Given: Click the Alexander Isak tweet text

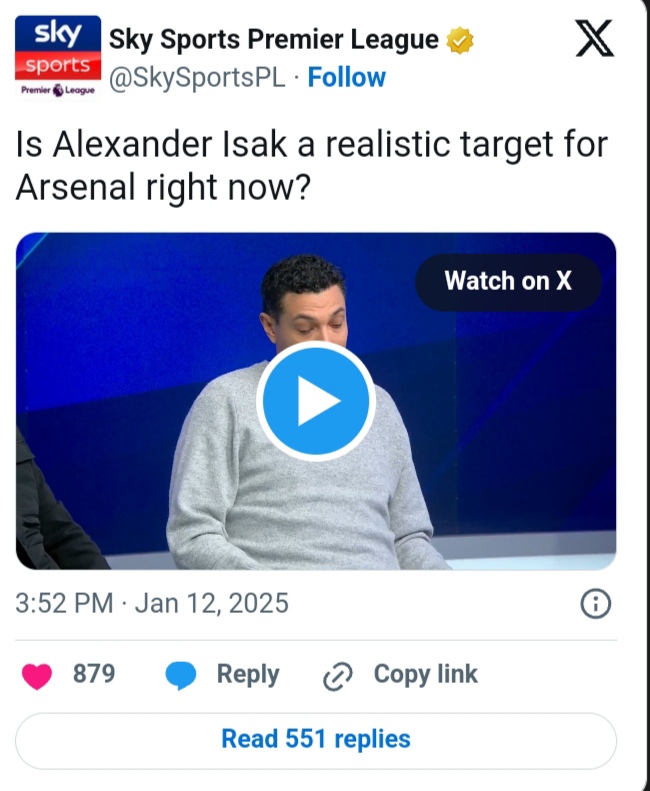Looking at the screenshot, I should (311, 164).
